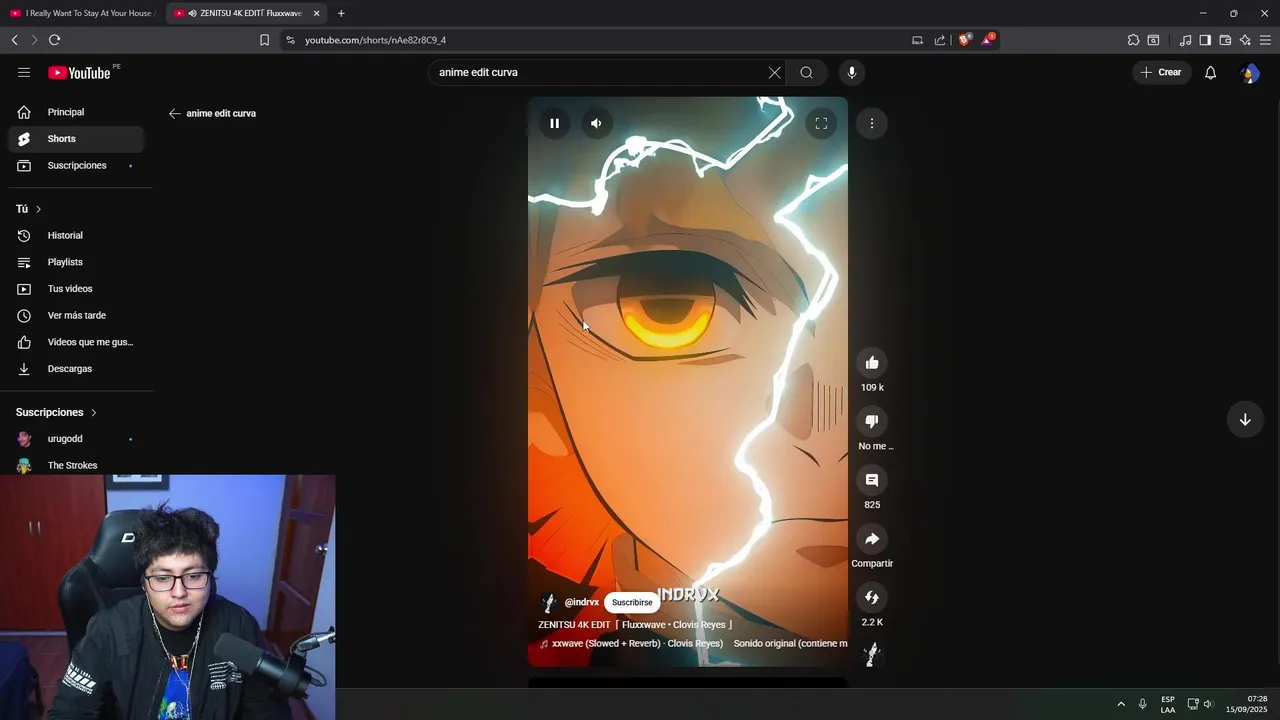The image size is (1280, 720).
Task: Expand the Suscripciones section header
Action: [x=56, y=412]
